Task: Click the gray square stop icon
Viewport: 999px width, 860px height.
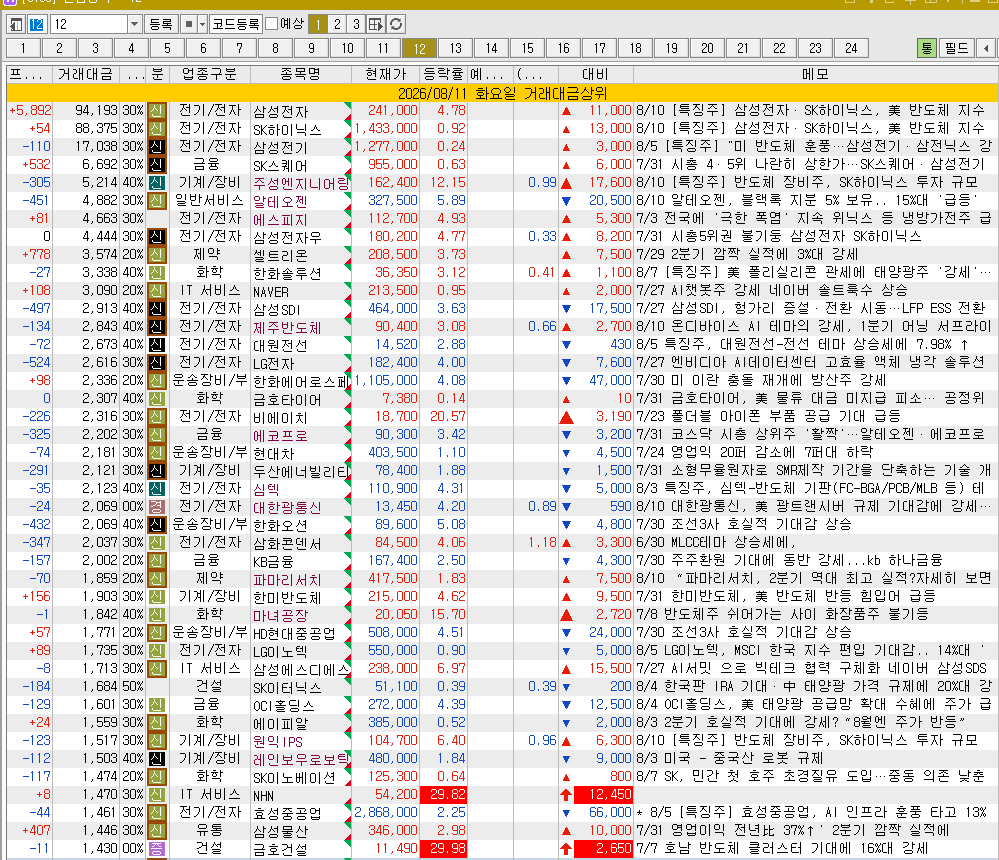Action: [189, 24]
